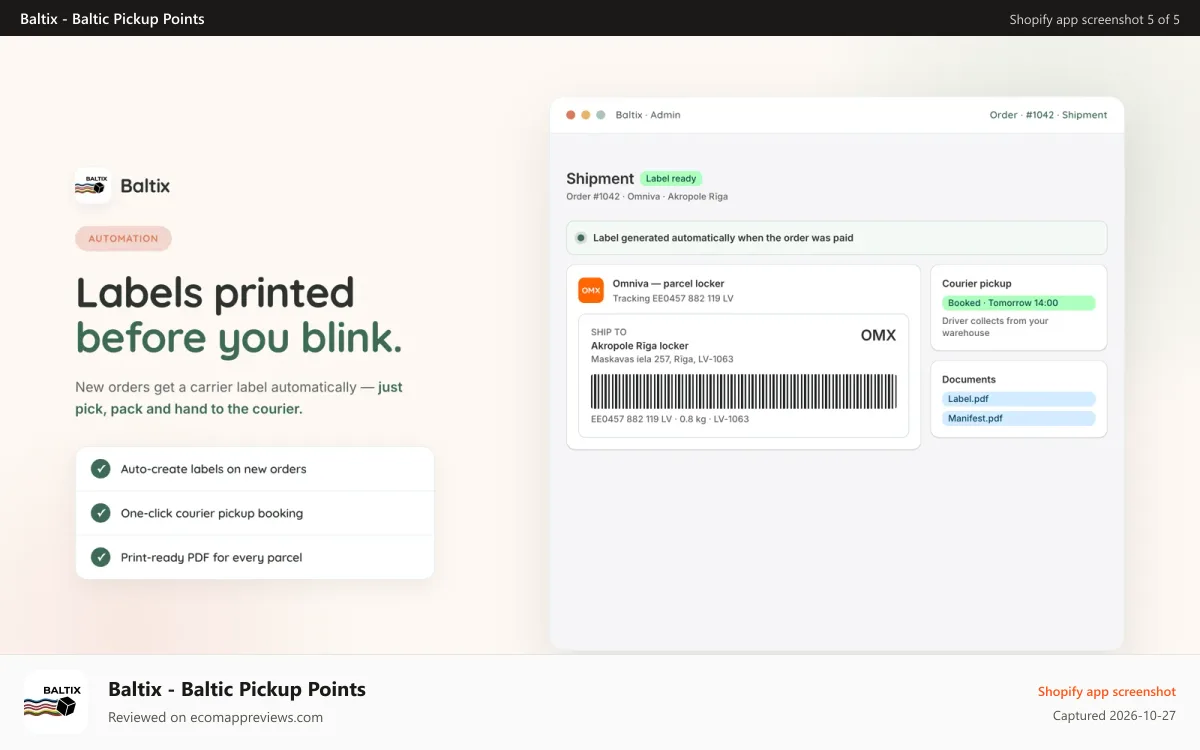Click the Maskavas iela 257 address
The image size is (1200, 750).
click(662, 360)
